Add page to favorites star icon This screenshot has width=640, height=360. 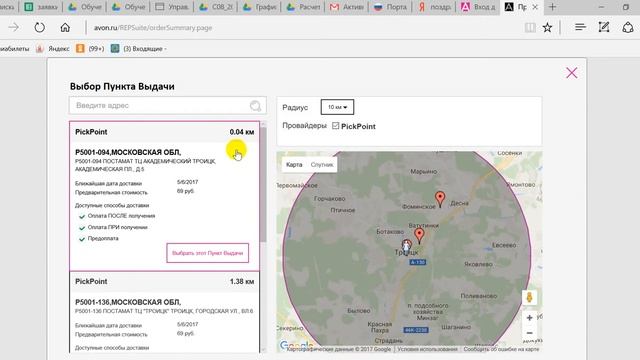[547, 27]
